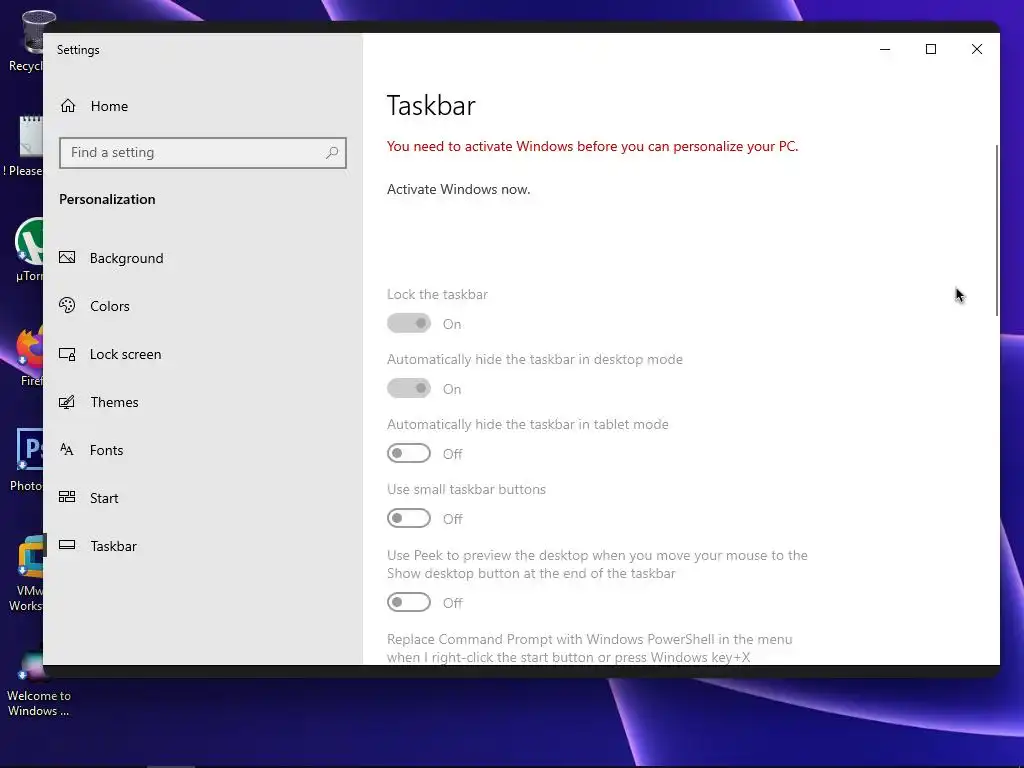Maximize the Settings window

(931, 49)
